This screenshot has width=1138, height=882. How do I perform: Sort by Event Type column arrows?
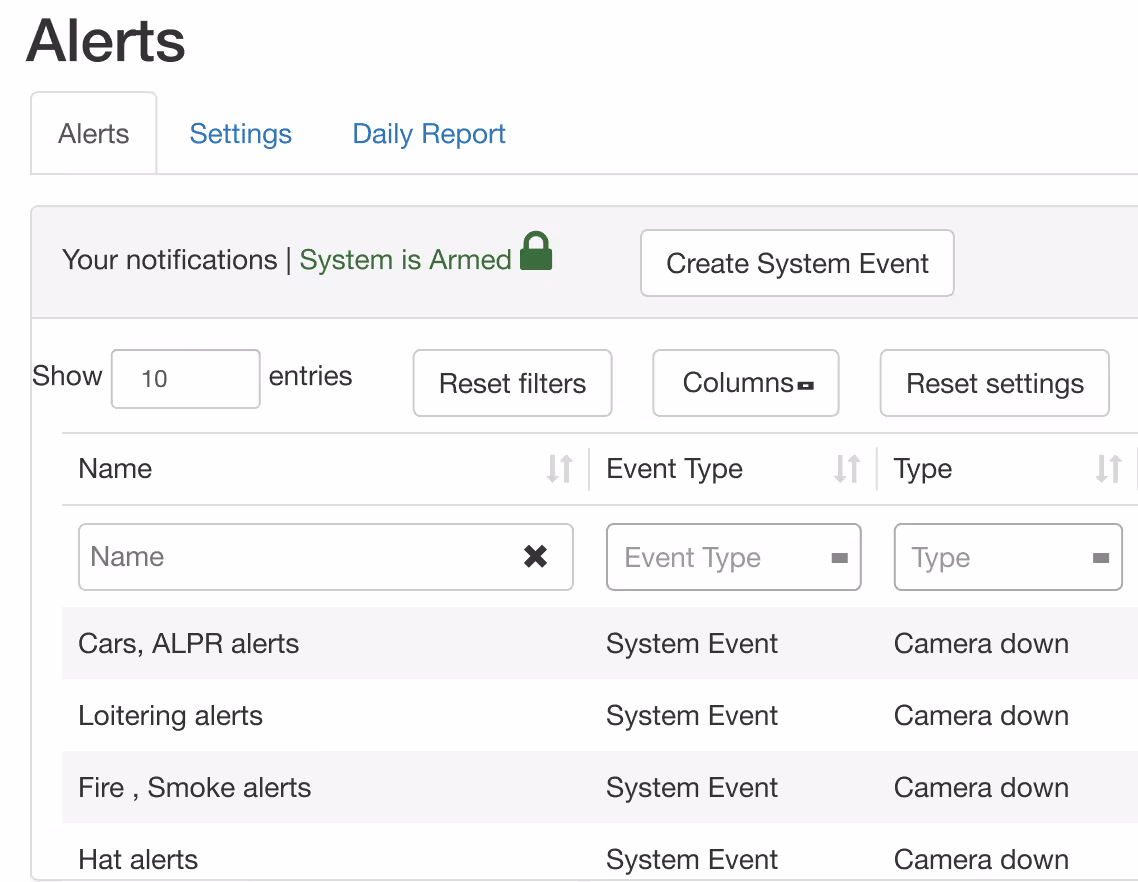coord(847,469)
